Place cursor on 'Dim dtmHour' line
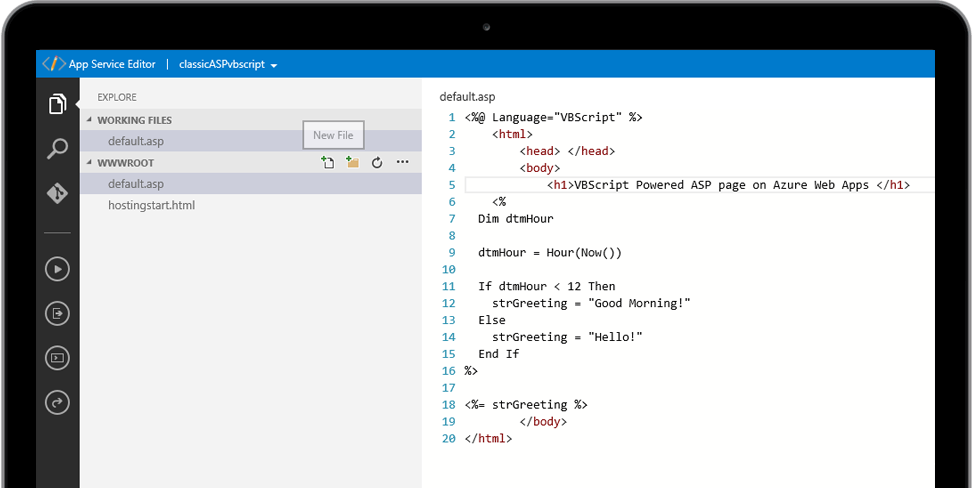Screen dimensions: 972x488 [516, 219]
